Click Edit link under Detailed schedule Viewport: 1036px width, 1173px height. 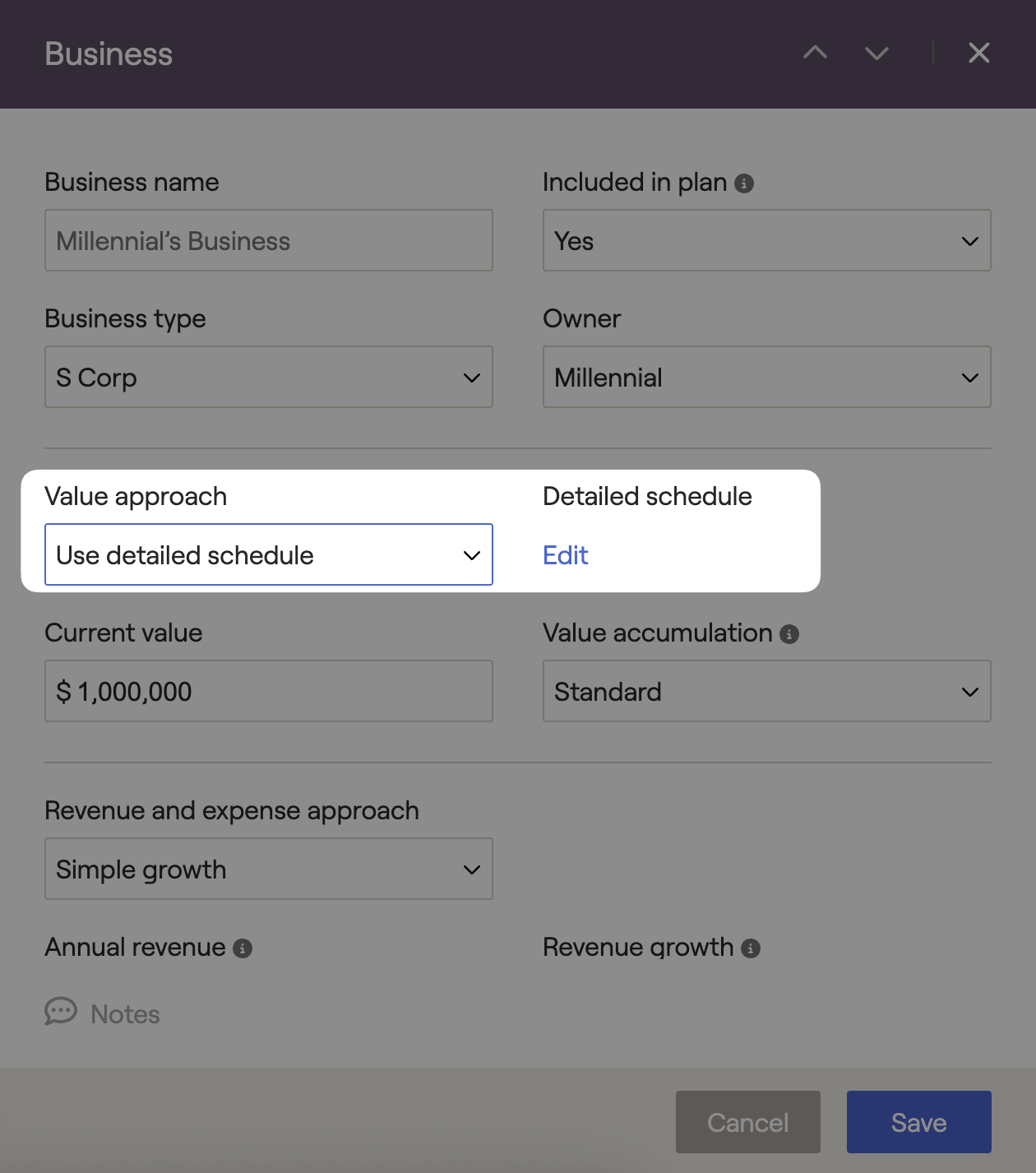pyautogui.click(x=566, y=555)
